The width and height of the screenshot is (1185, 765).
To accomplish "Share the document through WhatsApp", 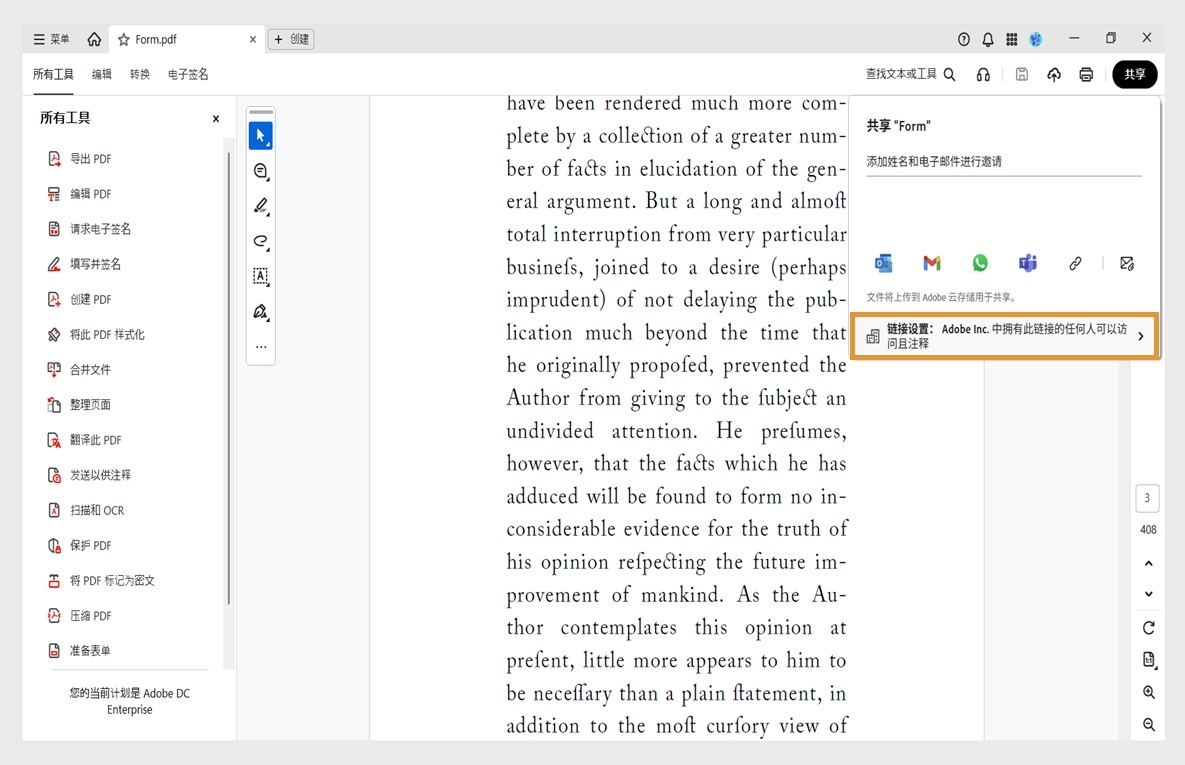I will pos(979,263).
